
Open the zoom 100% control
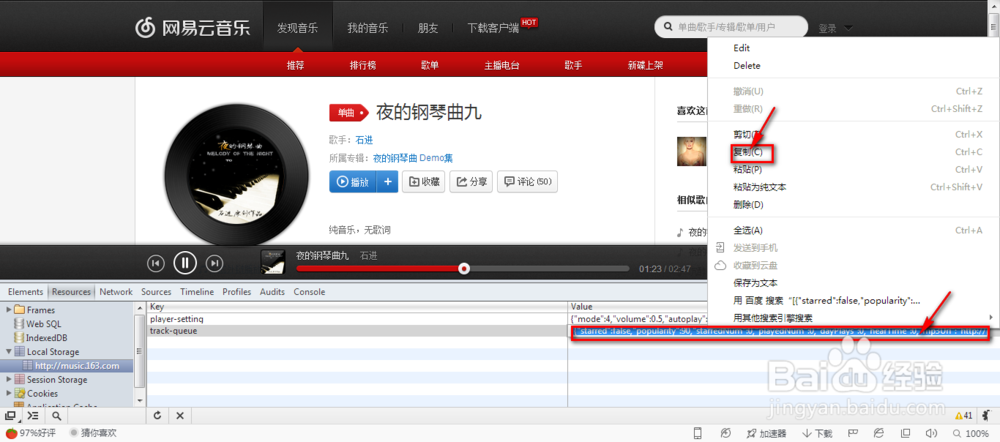point(970,434)
